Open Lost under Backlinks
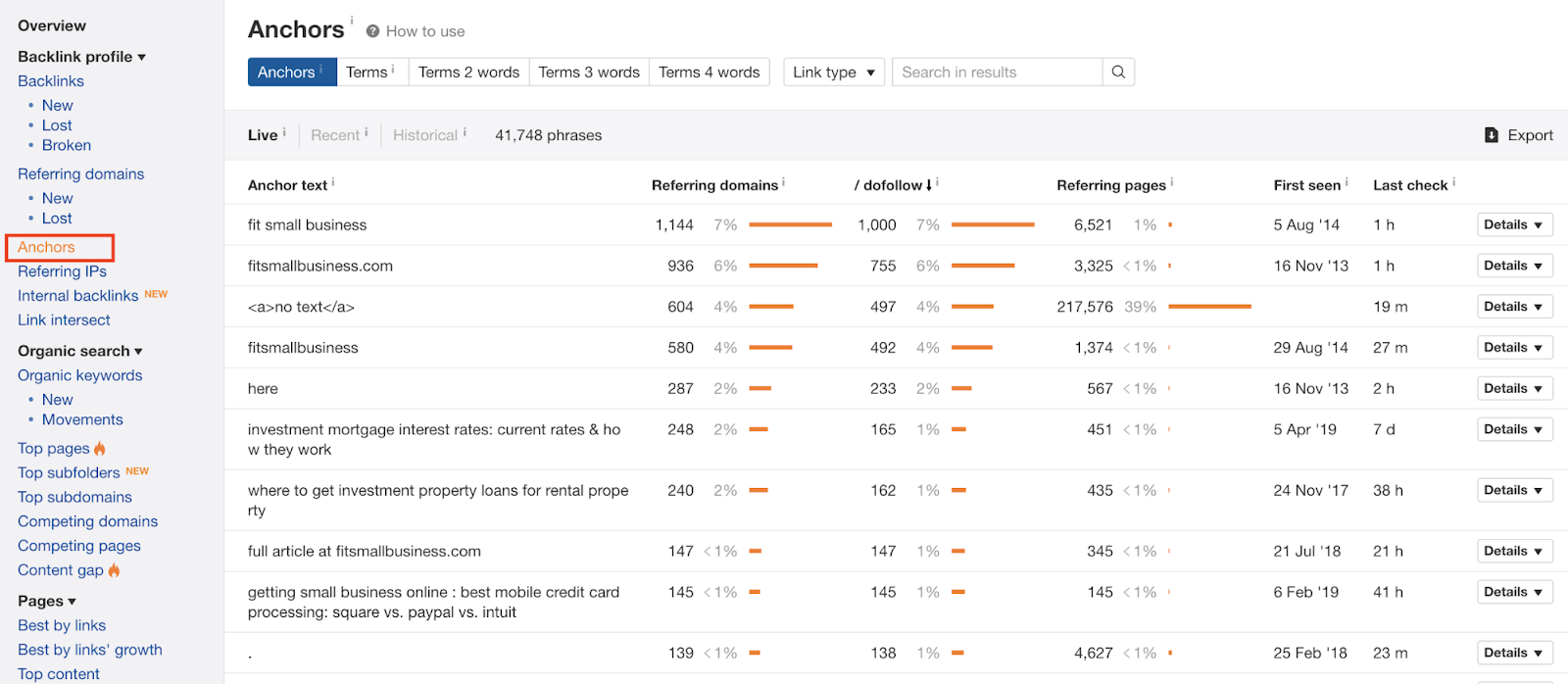Screen dimensions: 1568x684 pos(57,125)
